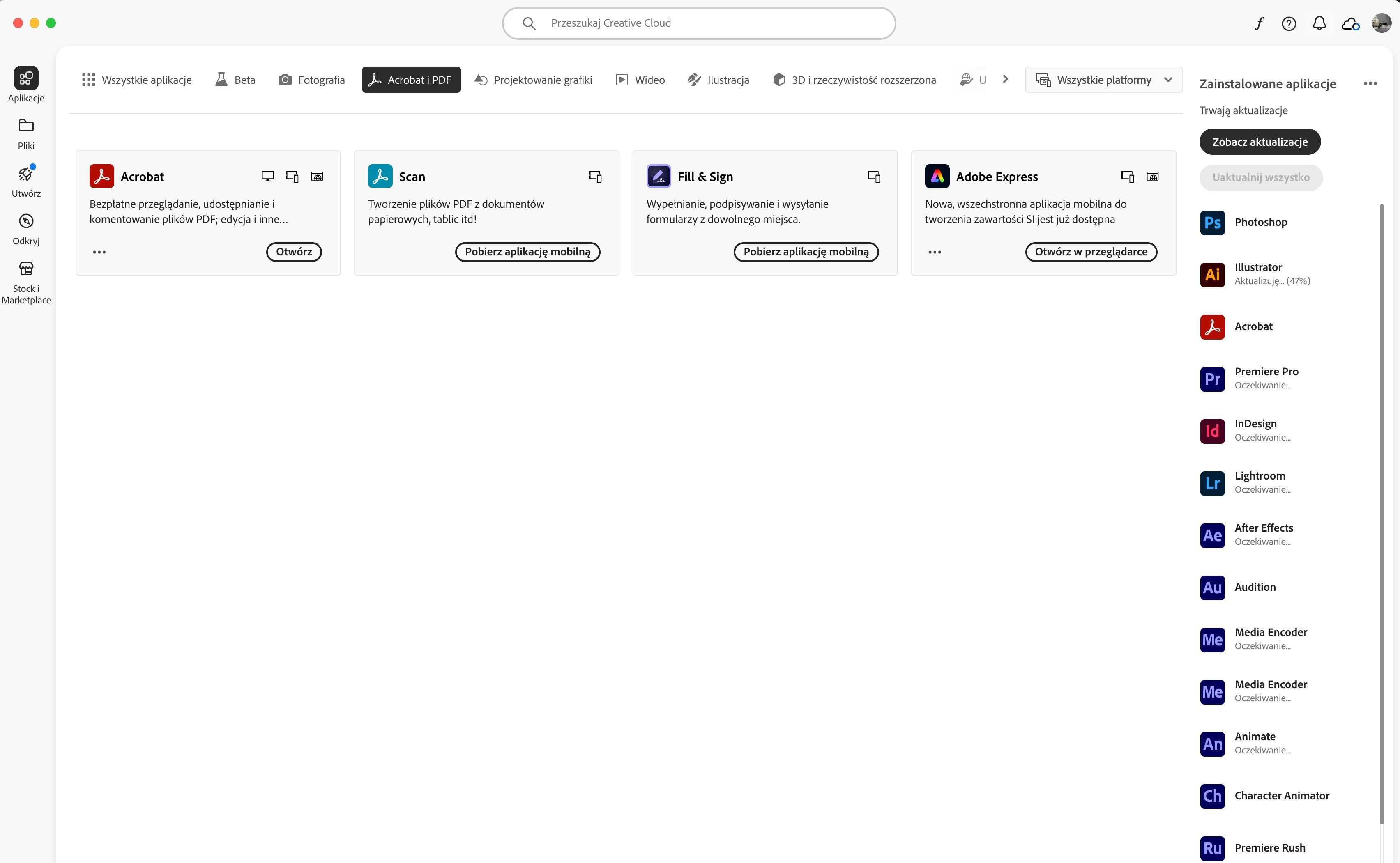Click Pobierz aplikację mobilną for Fill & Sign
Viewport: 1400px width, 863px height.
[806, 252]
